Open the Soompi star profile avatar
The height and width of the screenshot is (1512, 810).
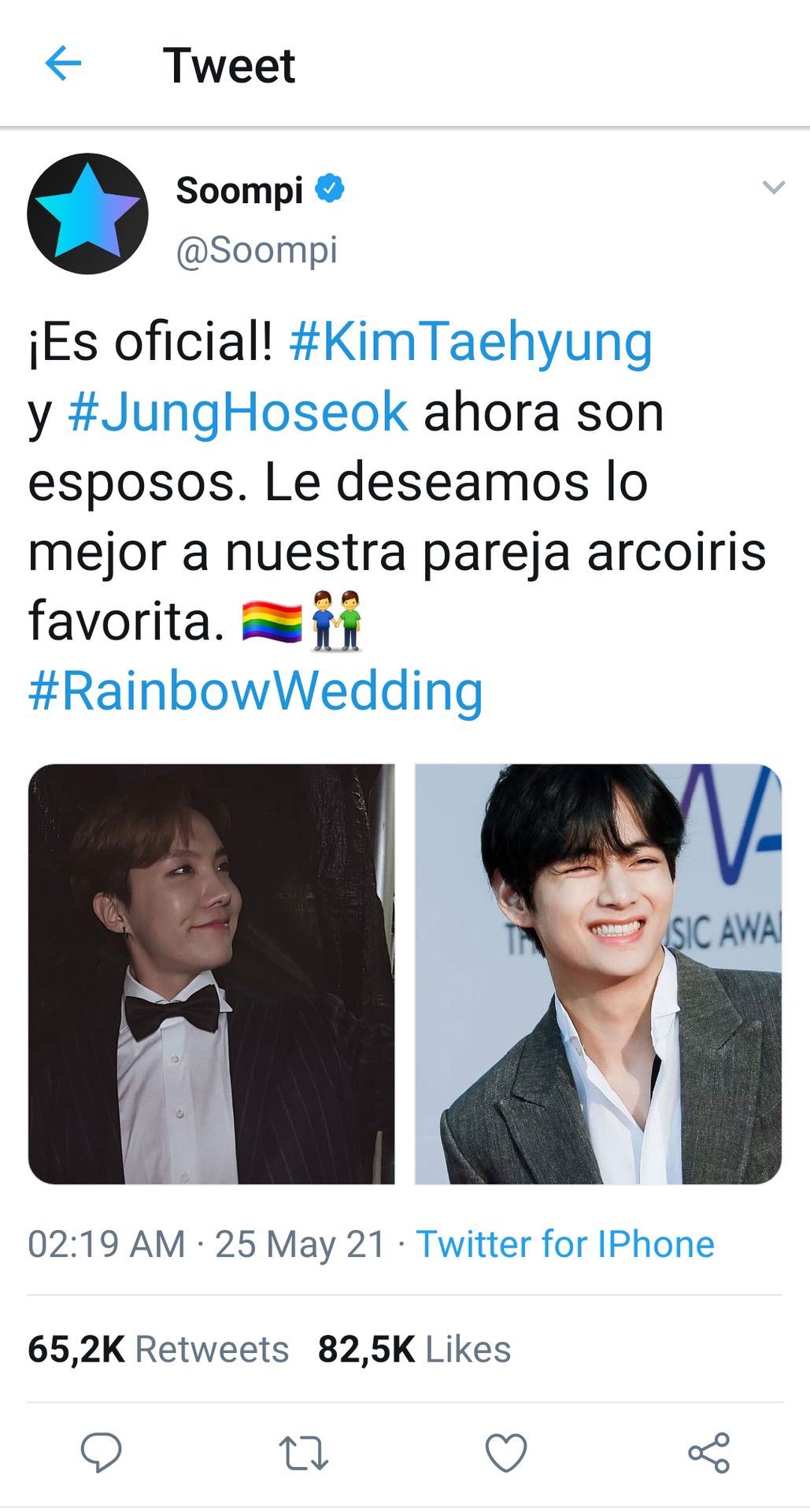[87, 213]
